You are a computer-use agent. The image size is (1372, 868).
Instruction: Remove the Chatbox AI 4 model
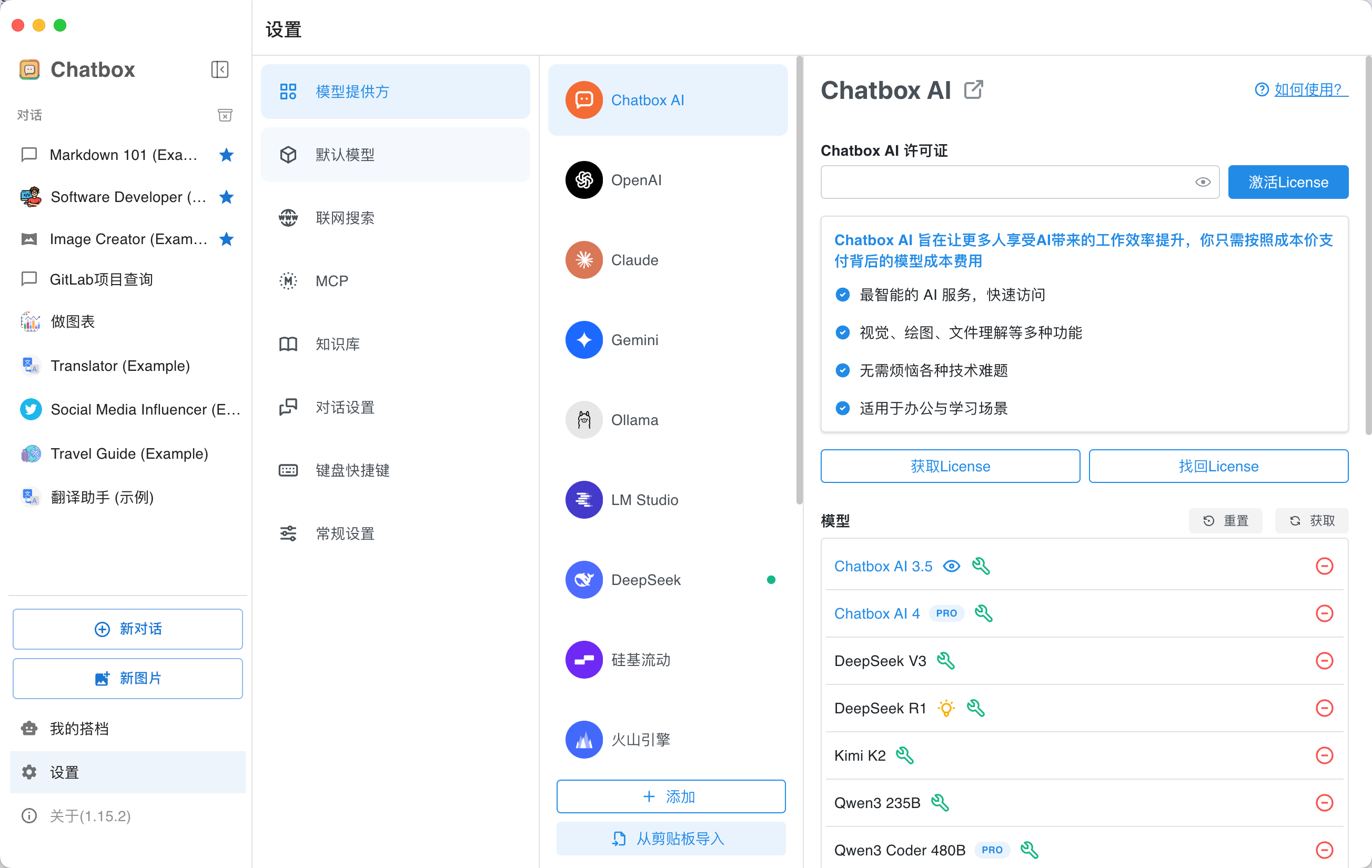pyautogui.click(x=1324, y=613)
